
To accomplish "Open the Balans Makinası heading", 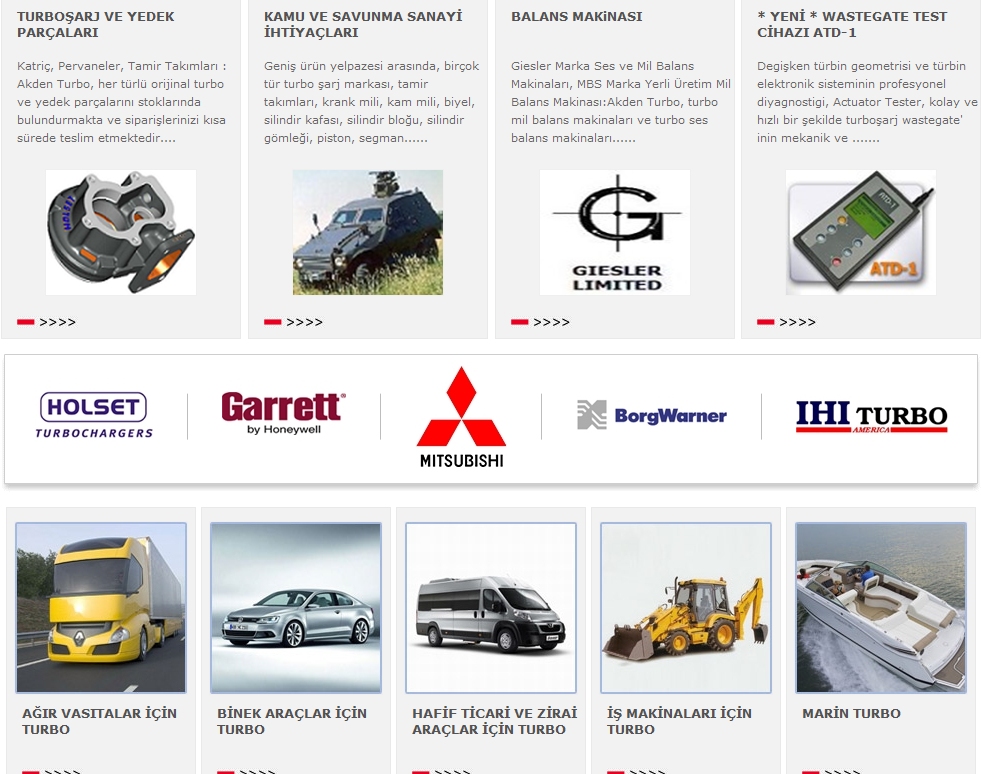I will coord(576,17).
